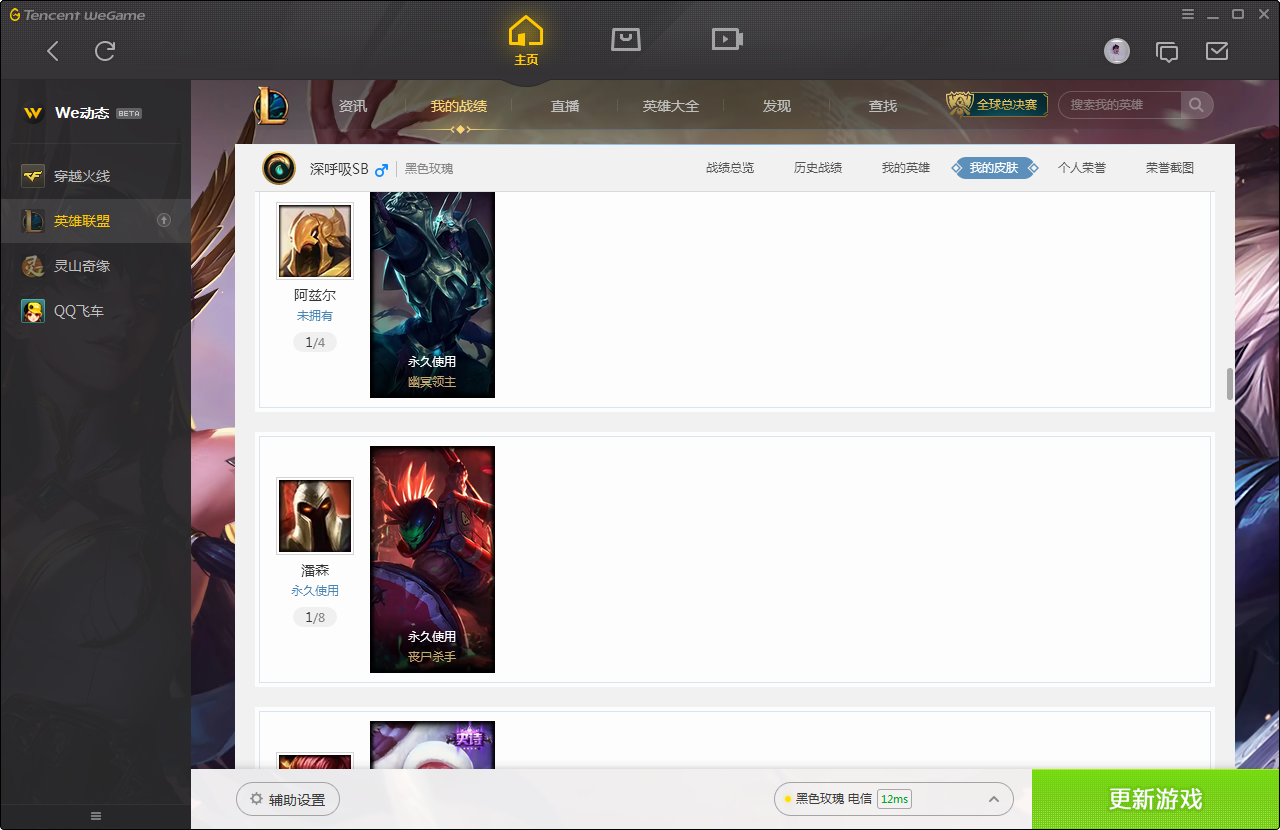The image size is (1280, 830).
Task: Open the 查找 navigation tab
Action: pos(883,106)
